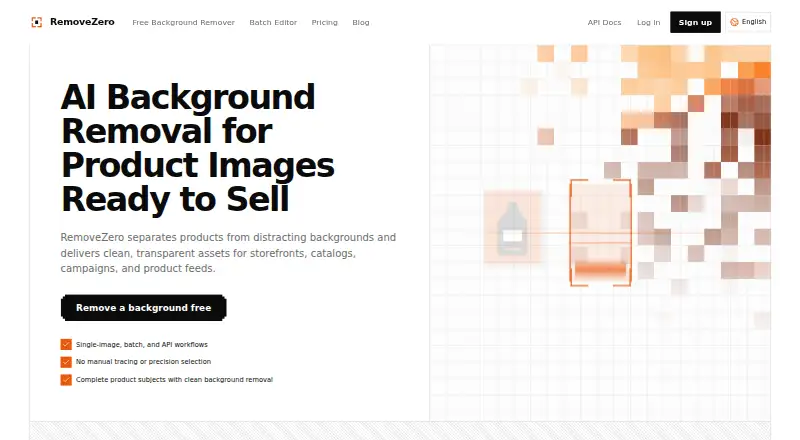The height and width of the screenshot is (440, 800).
Task: Click Remove a background free button
Action: tap(143, 308)
